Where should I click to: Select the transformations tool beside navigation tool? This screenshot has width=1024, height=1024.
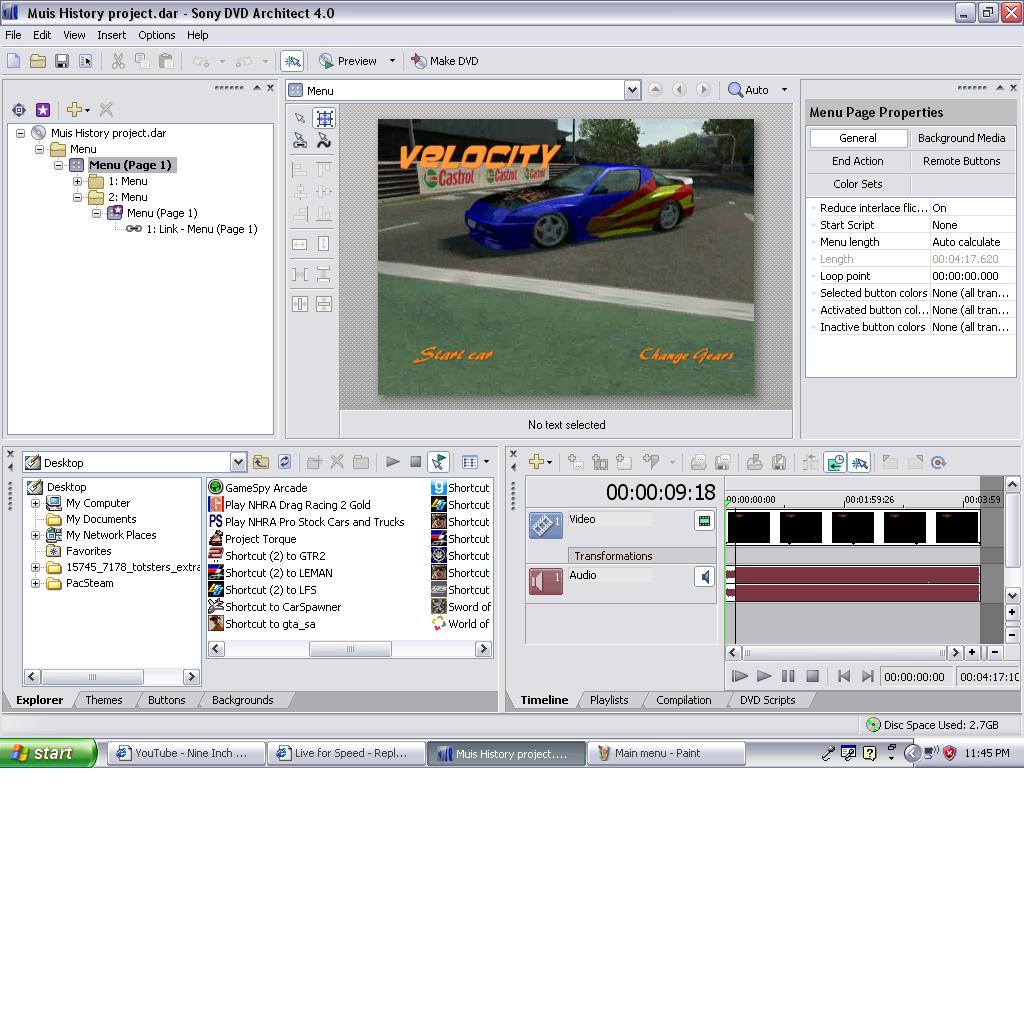[x=324, y=140]
